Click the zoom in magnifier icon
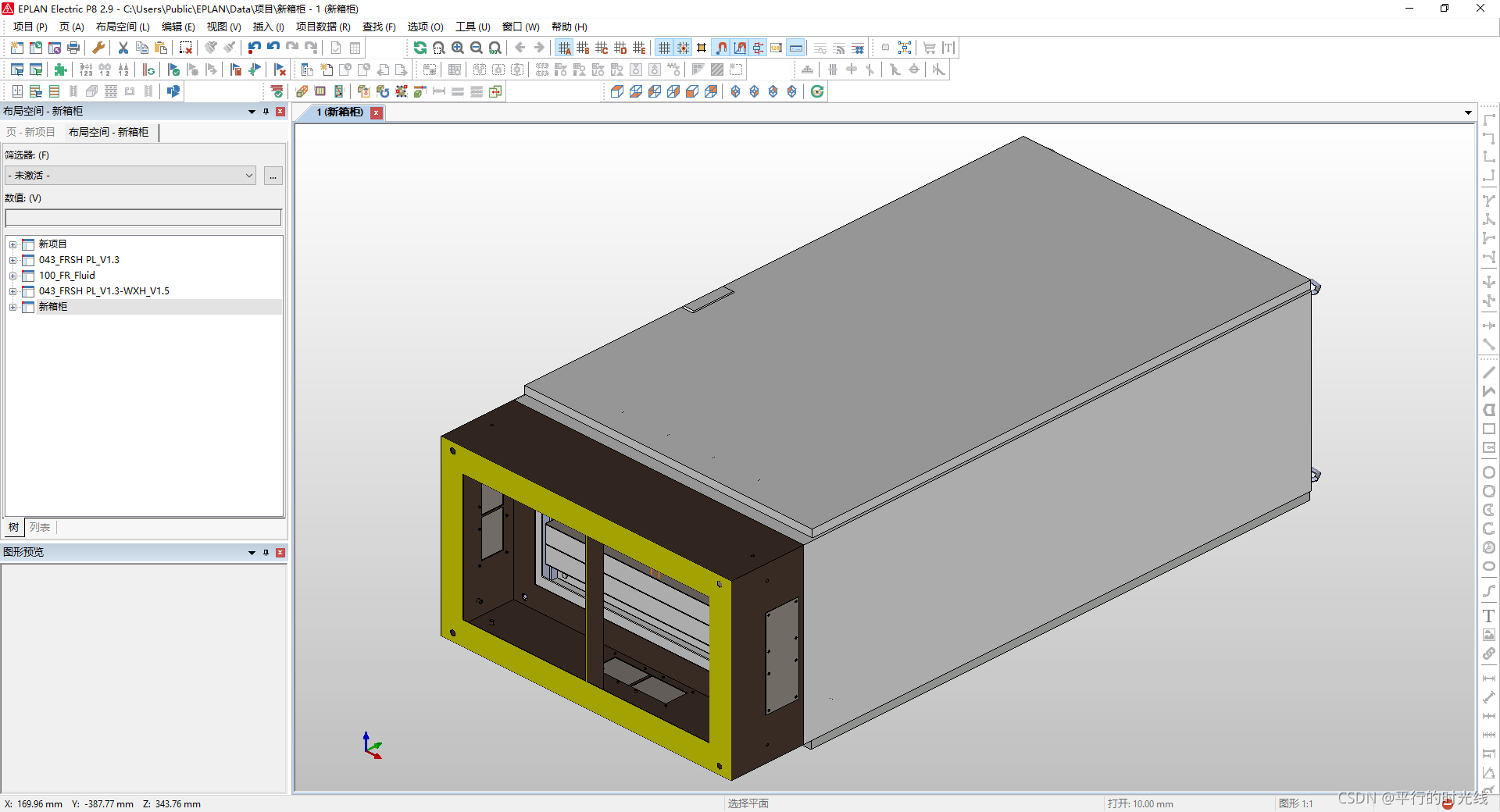 pos(458,48)
